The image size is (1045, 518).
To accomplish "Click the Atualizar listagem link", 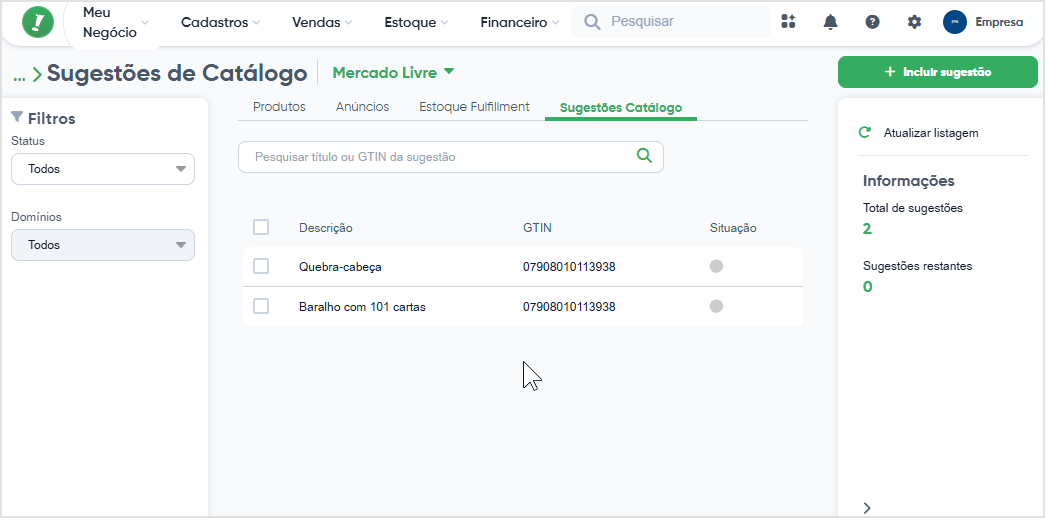I will pyautogui.click(x=931, y=133).
